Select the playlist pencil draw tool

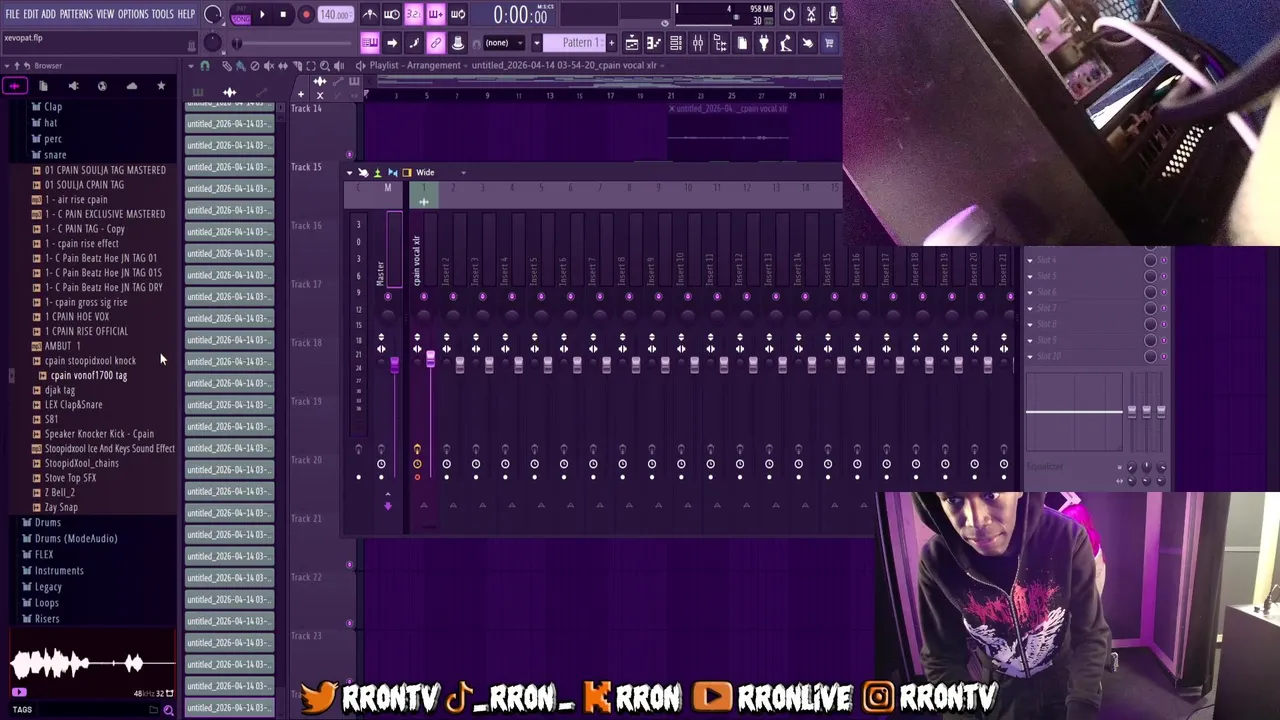coord(227,66)
